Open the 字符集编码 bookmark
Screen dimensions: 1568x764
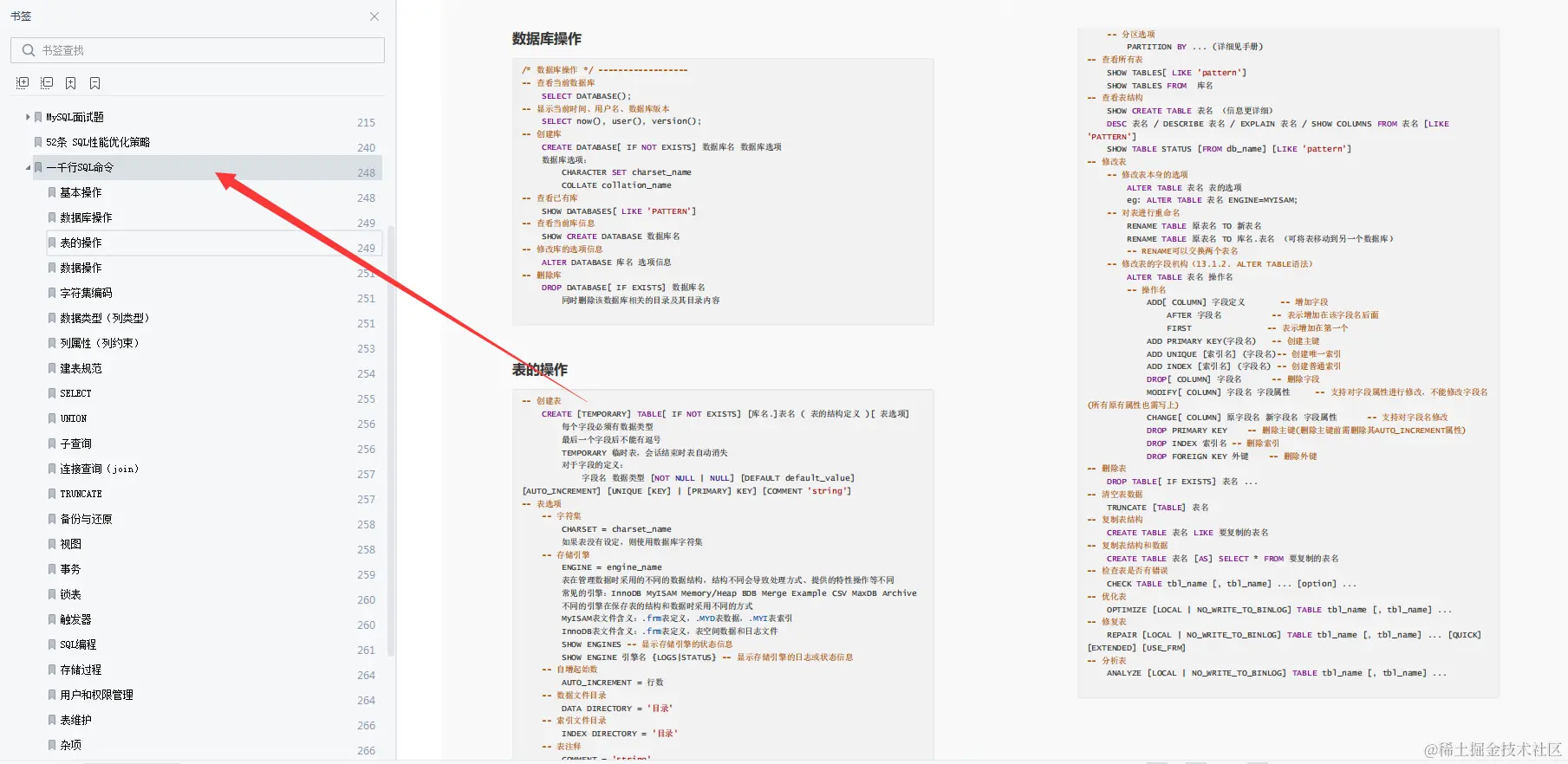tap(86, 293)
